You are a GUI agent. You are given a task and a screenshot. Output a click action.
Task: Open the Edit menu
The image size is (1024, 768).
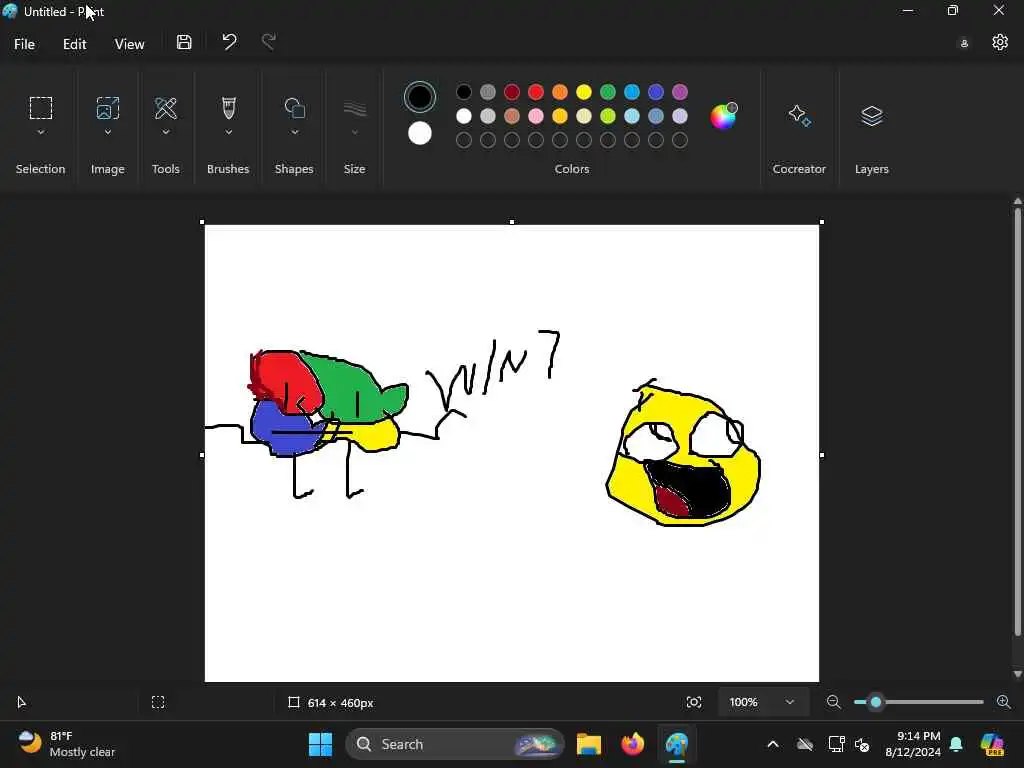point(74,44)
